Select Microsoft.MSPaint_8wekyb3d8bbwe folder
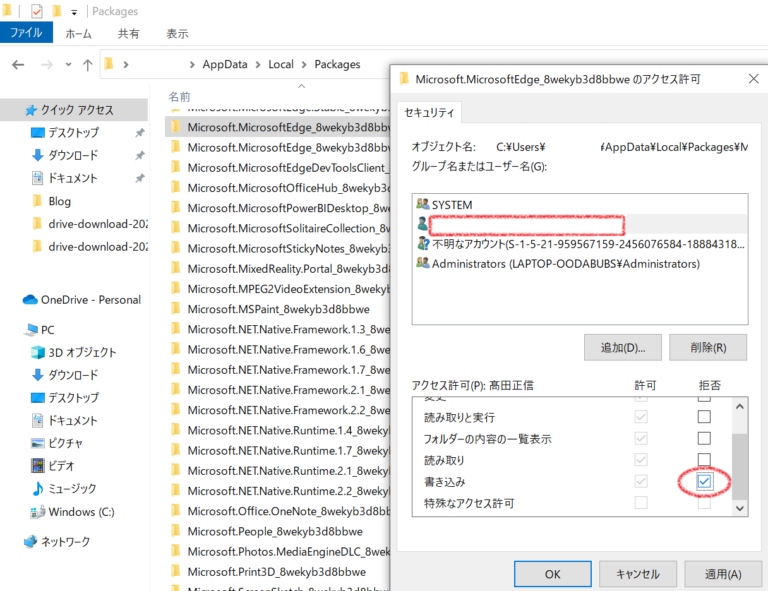The image size is (768, 591). 278,309
